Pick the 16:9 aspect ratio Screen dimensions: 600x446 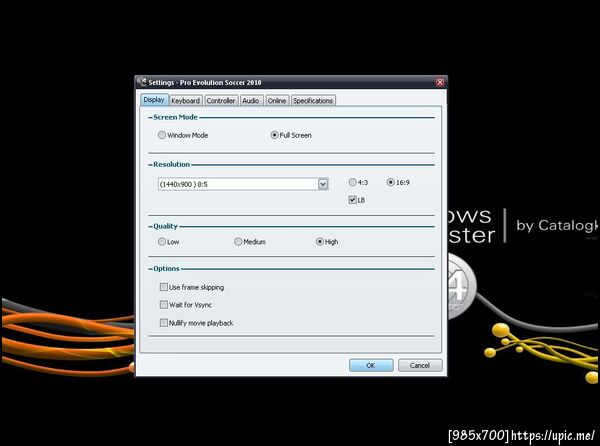click(x=390, y=182)
